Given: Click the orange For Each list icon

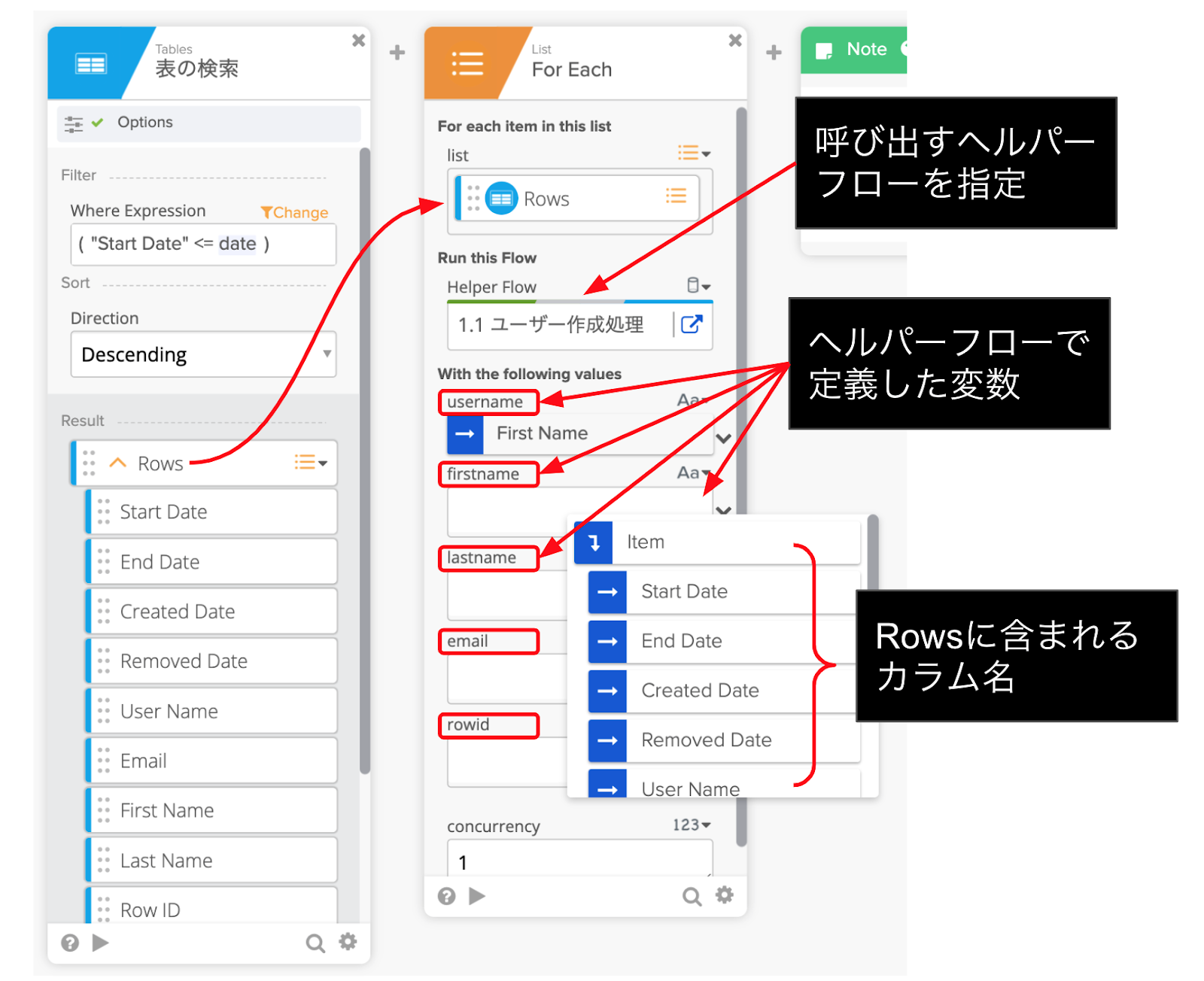Looking at the screenshot, I should (x=467, y=65).
